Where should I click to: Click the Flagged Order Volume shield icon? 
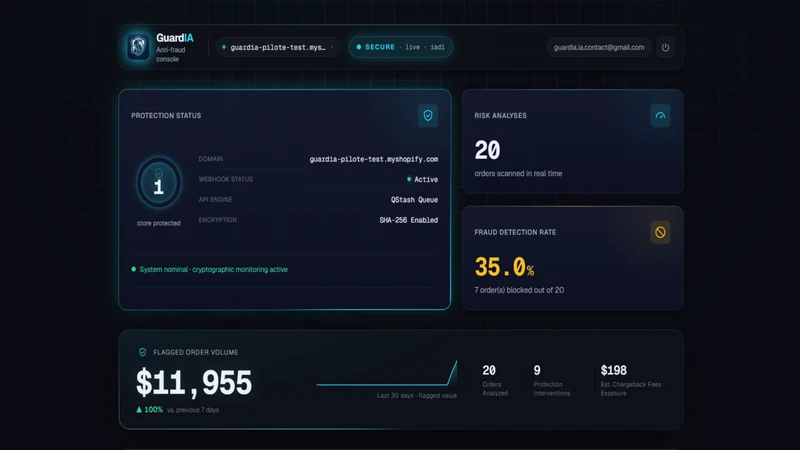pyautogui.click(x=142, y=352)
